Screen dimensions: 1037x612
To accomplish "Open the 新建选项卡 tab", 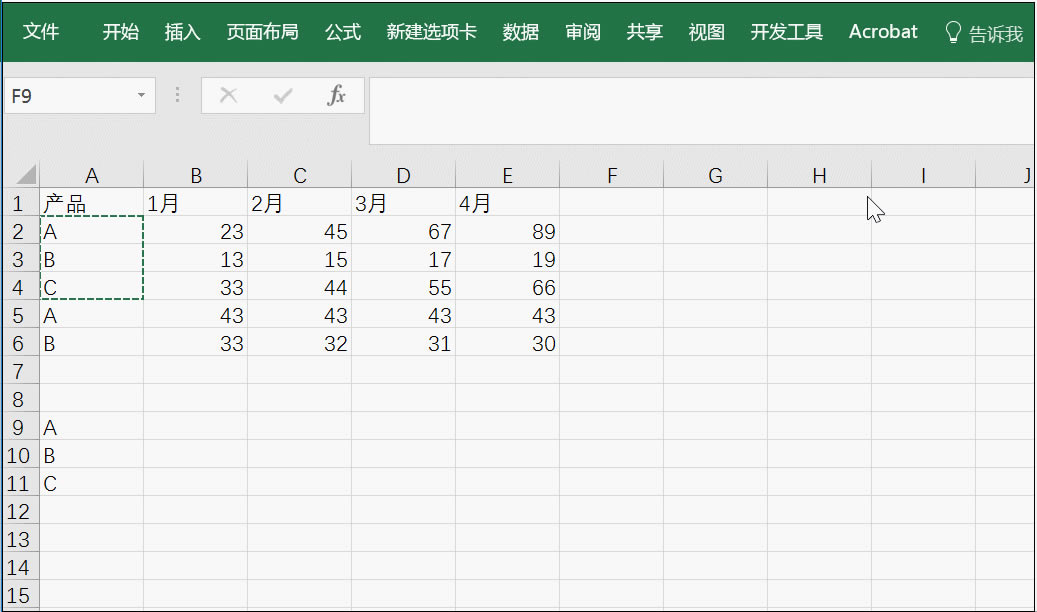I will coord(431,32).
